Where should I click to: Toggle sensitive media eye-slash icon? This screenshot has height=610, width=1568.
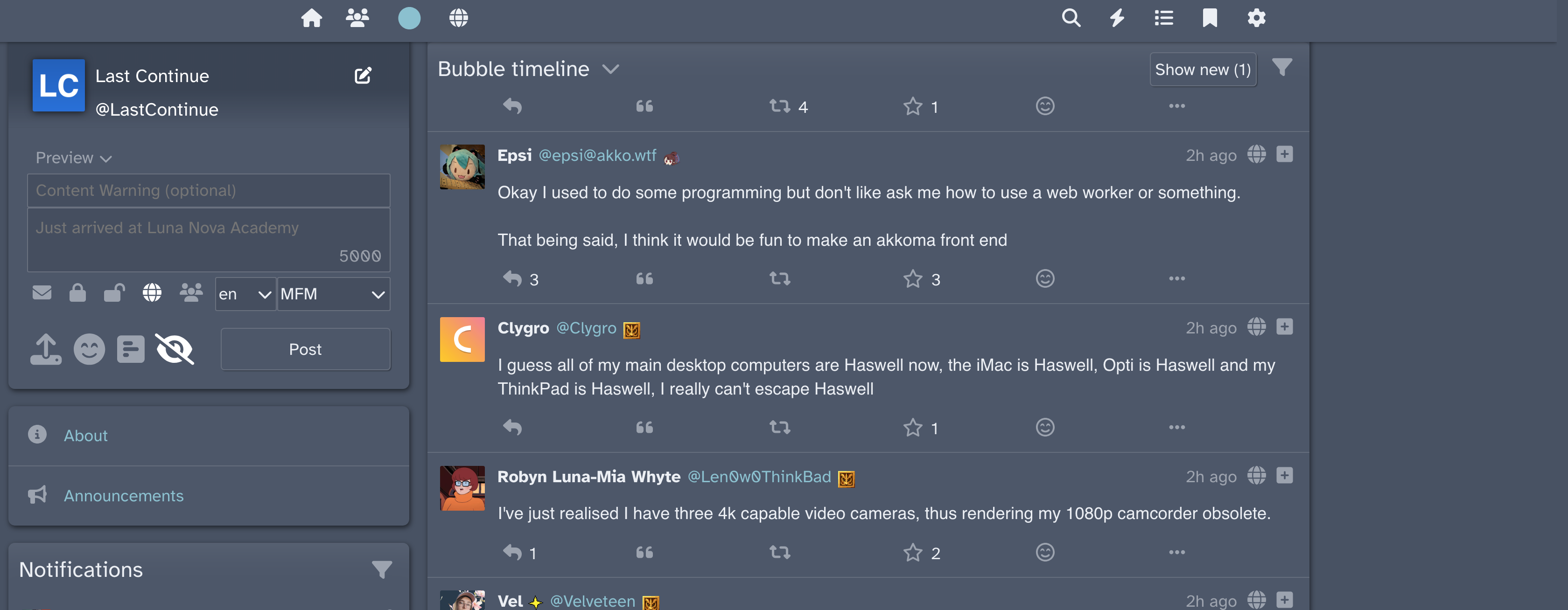coord(175,349)
